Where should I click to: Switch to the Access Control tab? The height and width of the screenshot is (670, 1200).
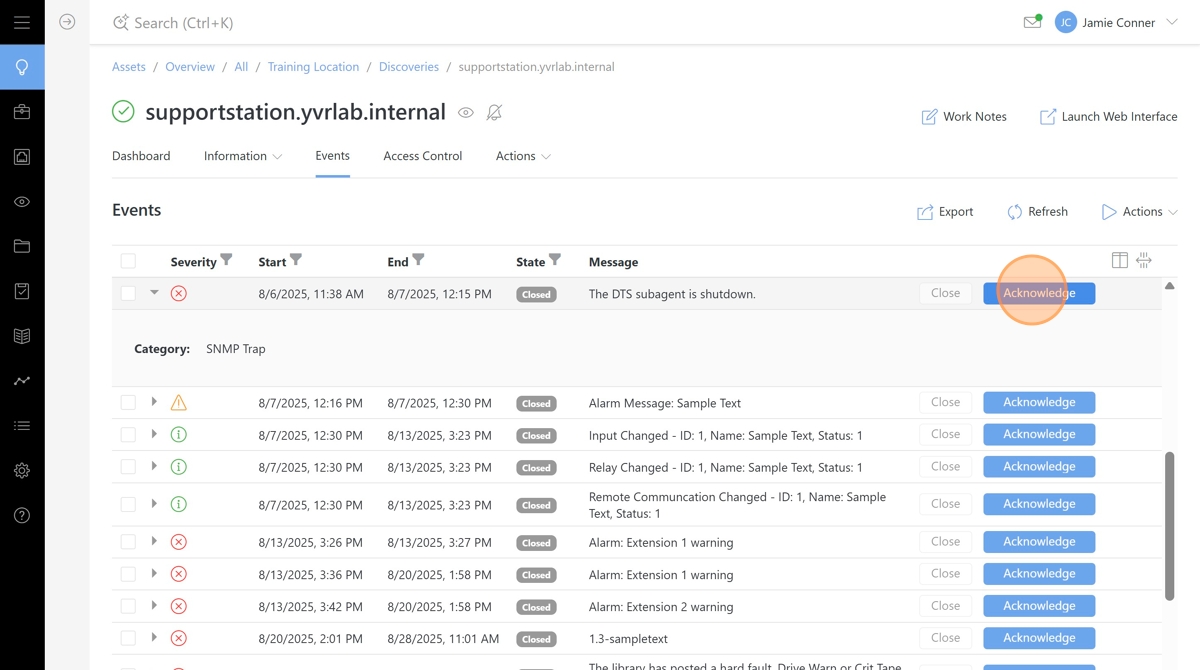[x=422, y=156]
